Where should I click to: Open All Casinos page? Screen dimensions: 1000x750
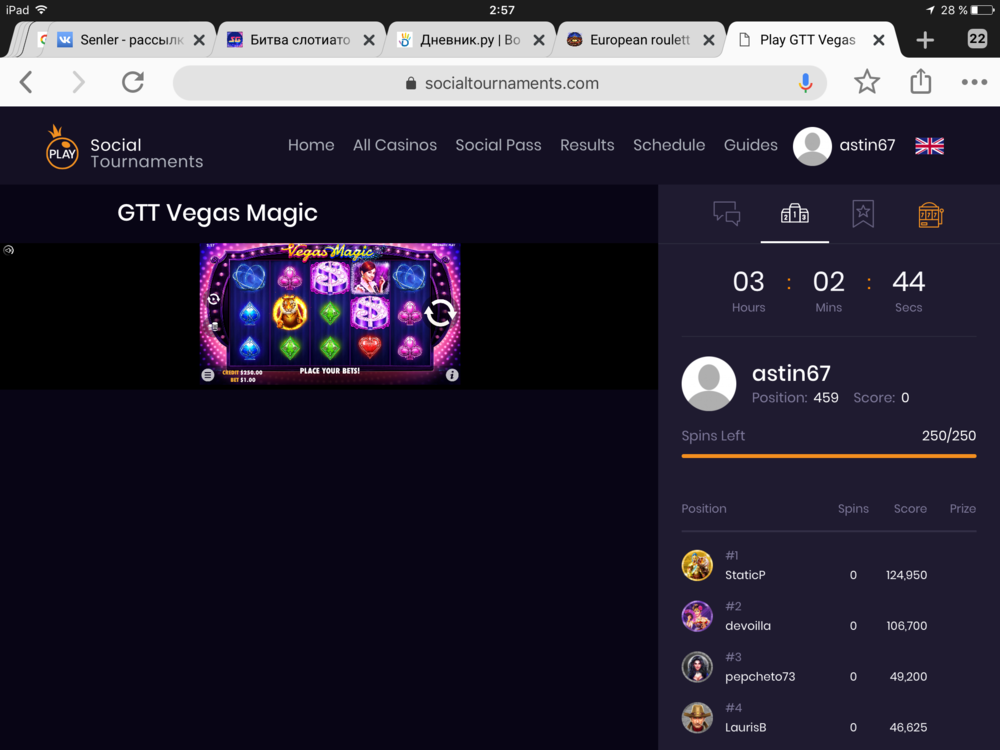pos(395,145)
